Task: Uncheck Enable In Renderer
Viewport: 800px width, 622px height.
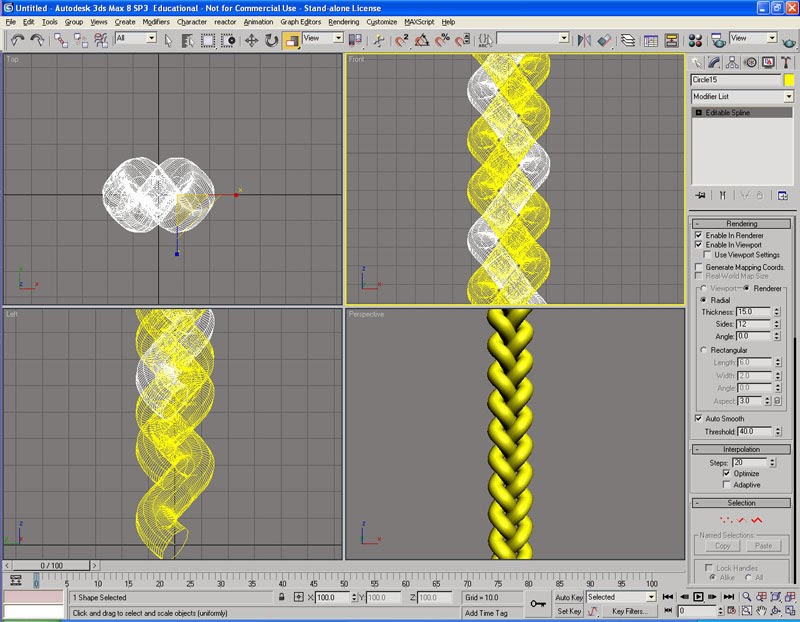Action: coord(698,235)
